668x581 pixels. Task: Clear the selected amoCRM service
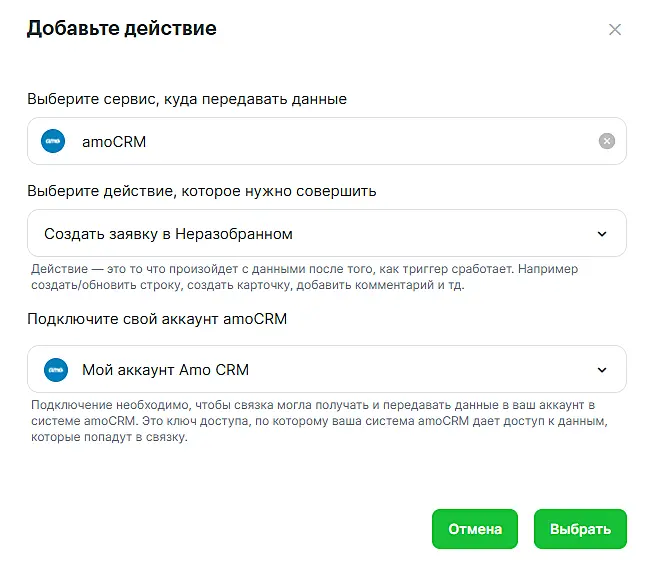(x=606, y=141)
